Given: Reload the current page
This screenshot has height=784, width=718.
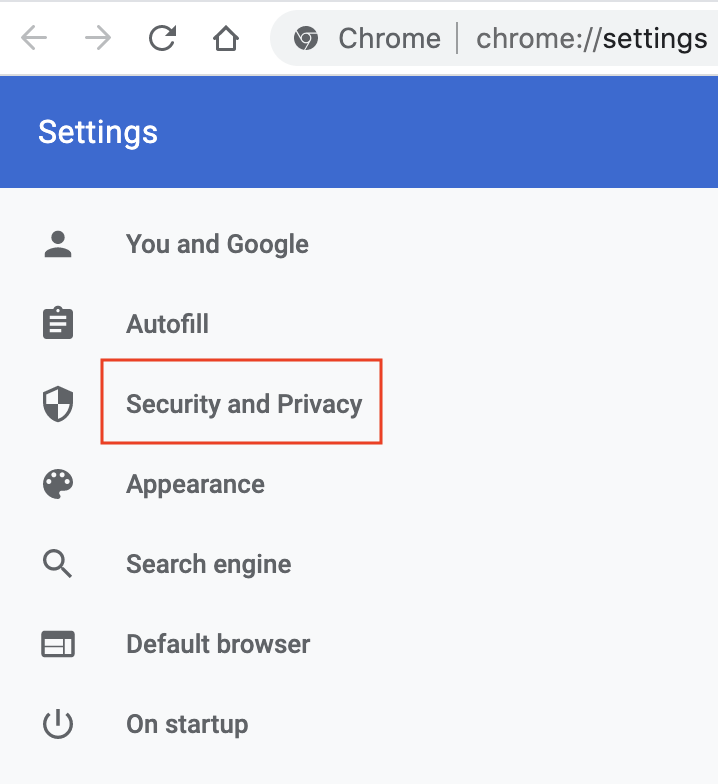Looking at the screenshot, I should point(162,39).
